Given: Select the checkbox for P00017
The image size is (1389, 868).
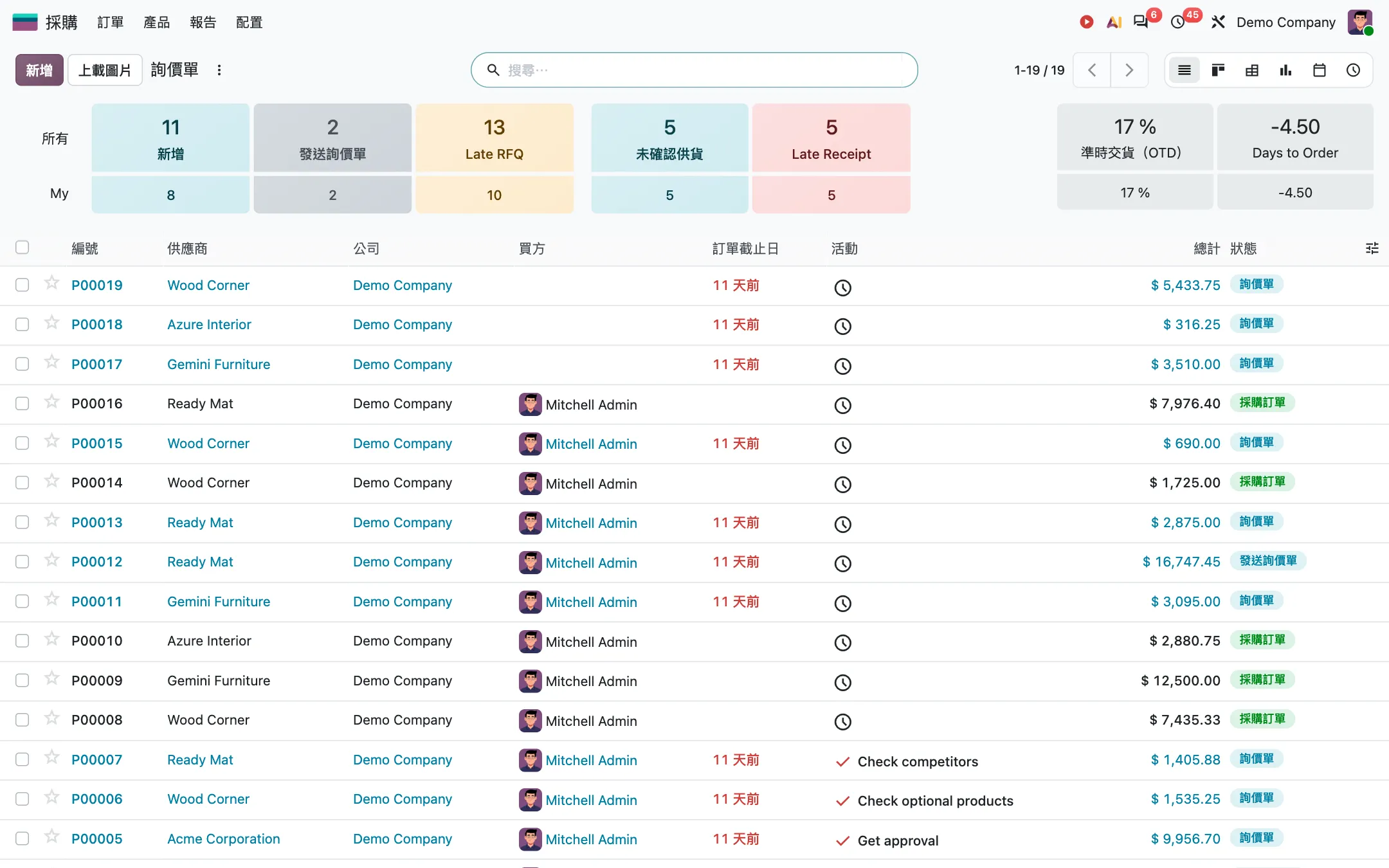Looking at the screenshot, I should click(x=23, y=364).
